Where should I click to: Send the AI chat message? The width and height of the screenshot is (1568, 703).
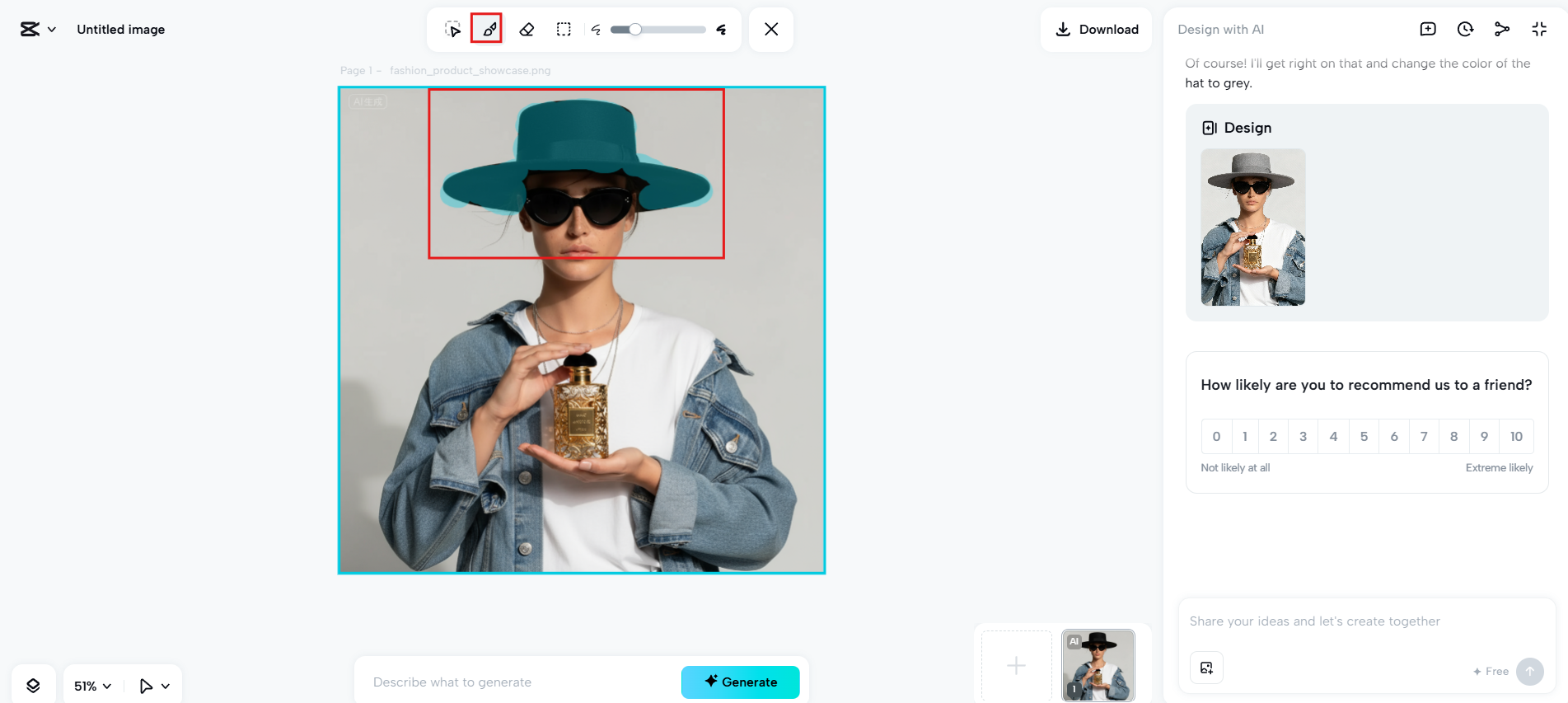pos(1530,671)
